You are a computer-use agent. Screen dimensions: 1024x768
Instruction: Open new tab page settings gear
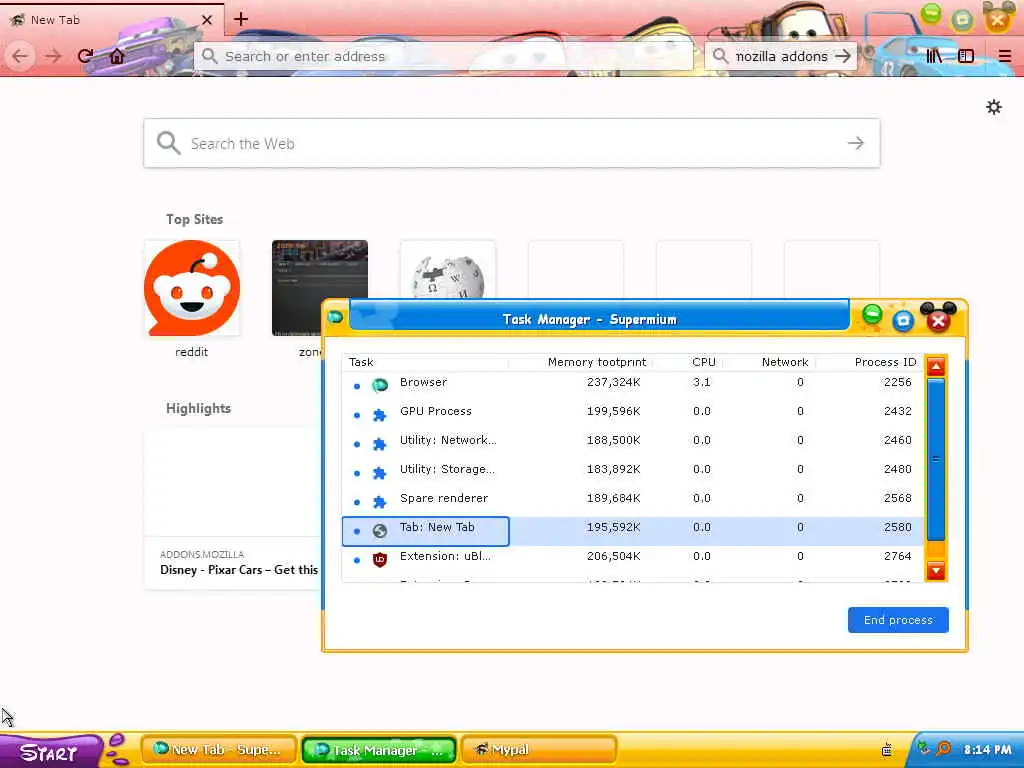tap(993, 107)
